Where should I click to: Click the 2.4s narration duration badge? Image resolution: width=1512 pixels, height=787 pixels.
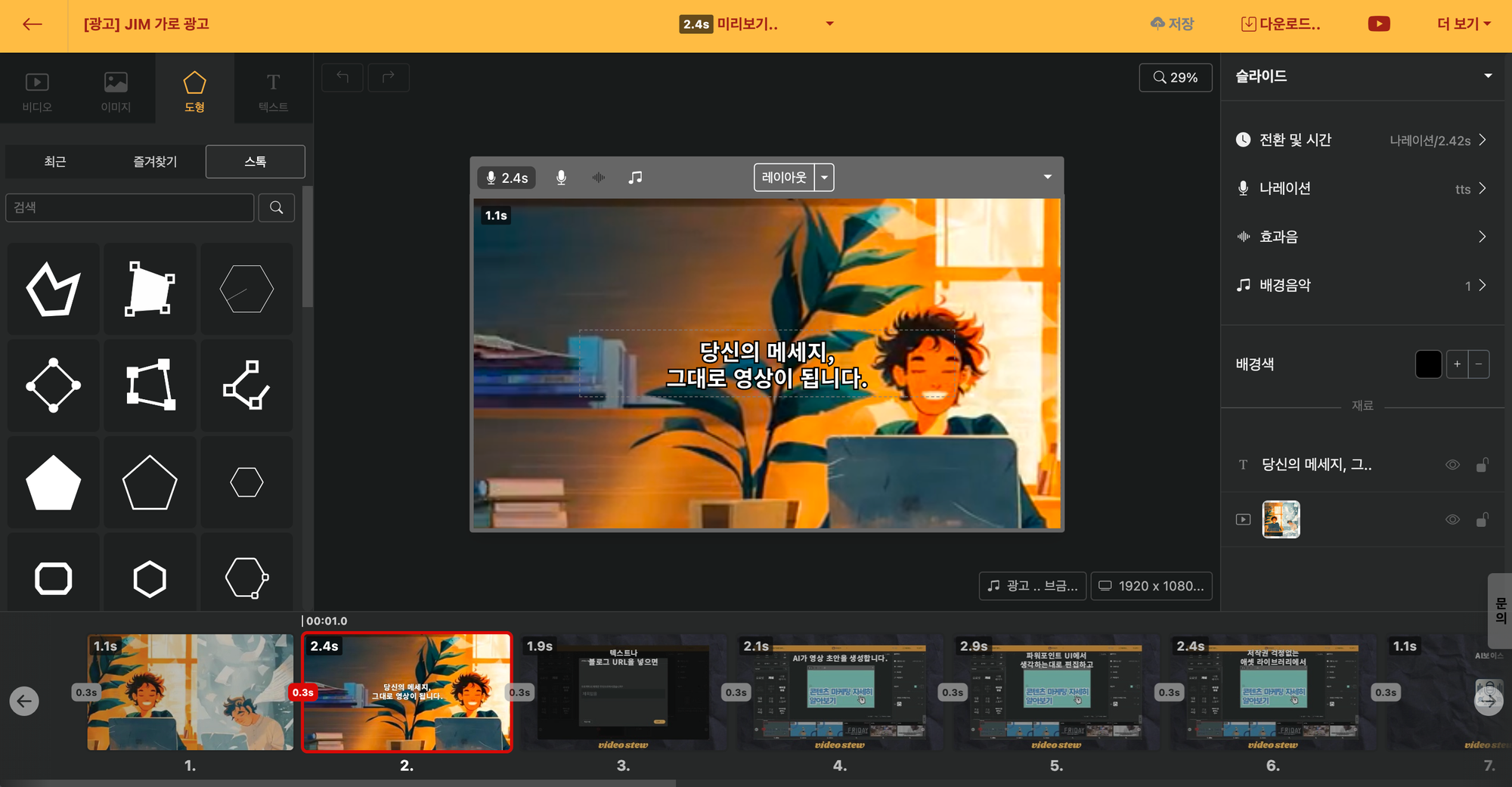coord(507,178)
